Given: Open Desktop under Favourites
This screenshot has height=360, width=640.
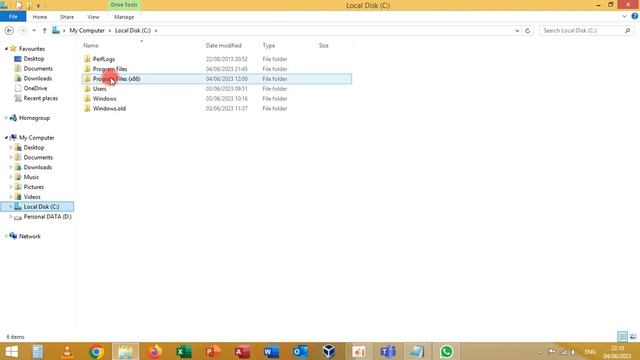Looking at the screenshot, I should 33,59.
